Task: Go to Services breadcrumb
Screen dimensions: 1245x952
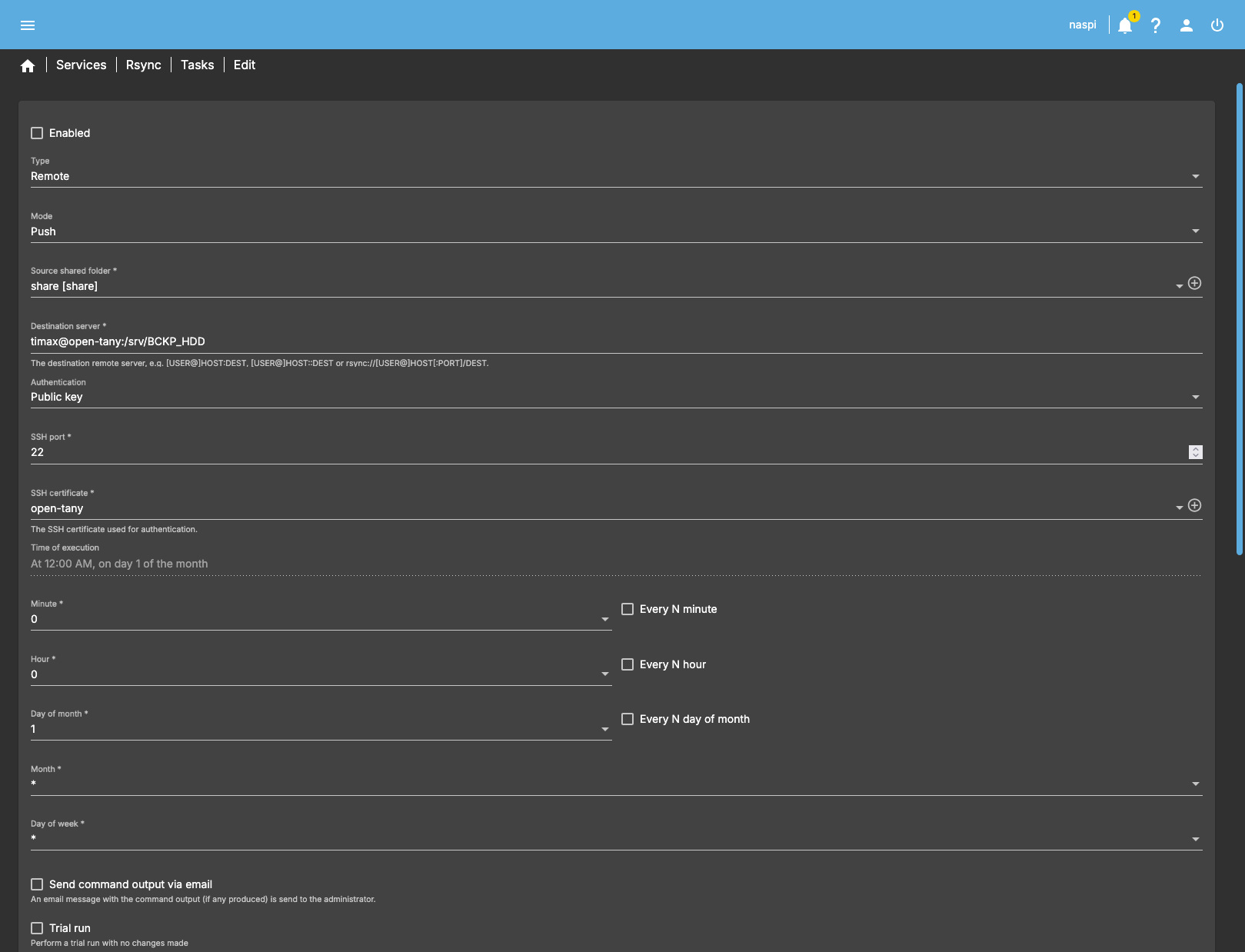Action: pos(82,65)
